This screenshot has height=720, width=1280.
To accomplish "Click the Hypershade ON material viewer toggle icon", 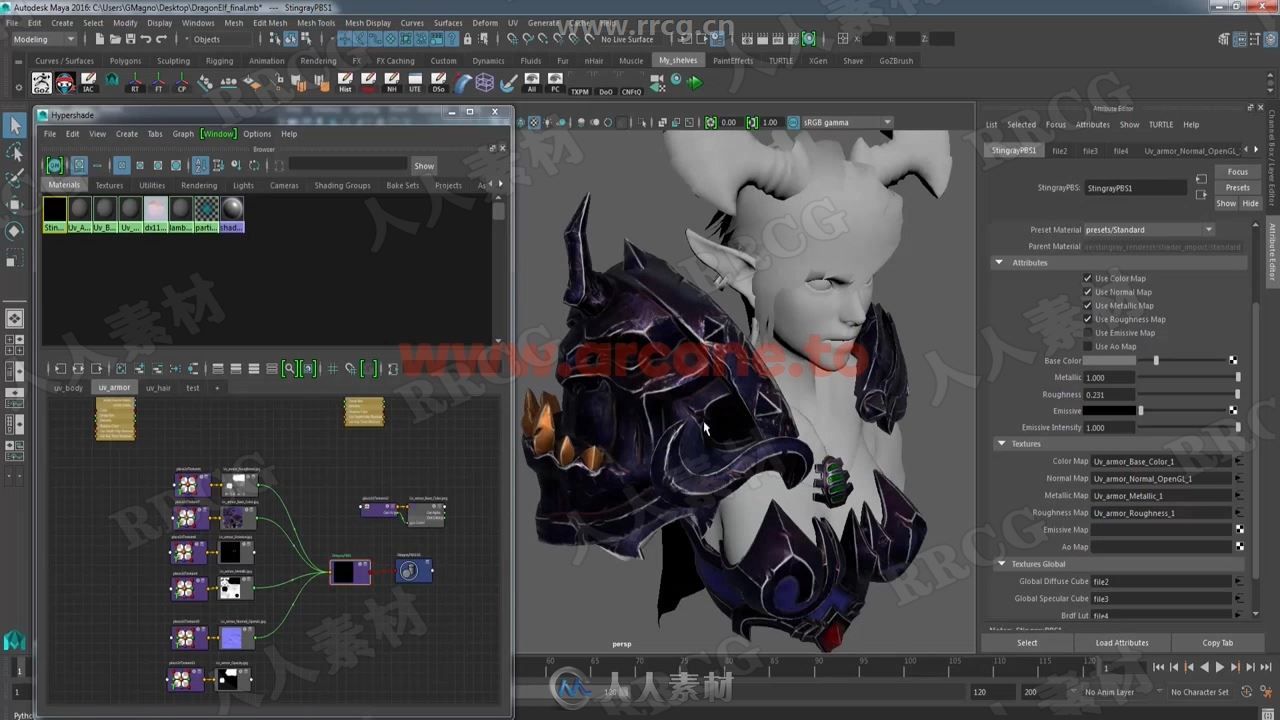I will [x=55, y=165].
